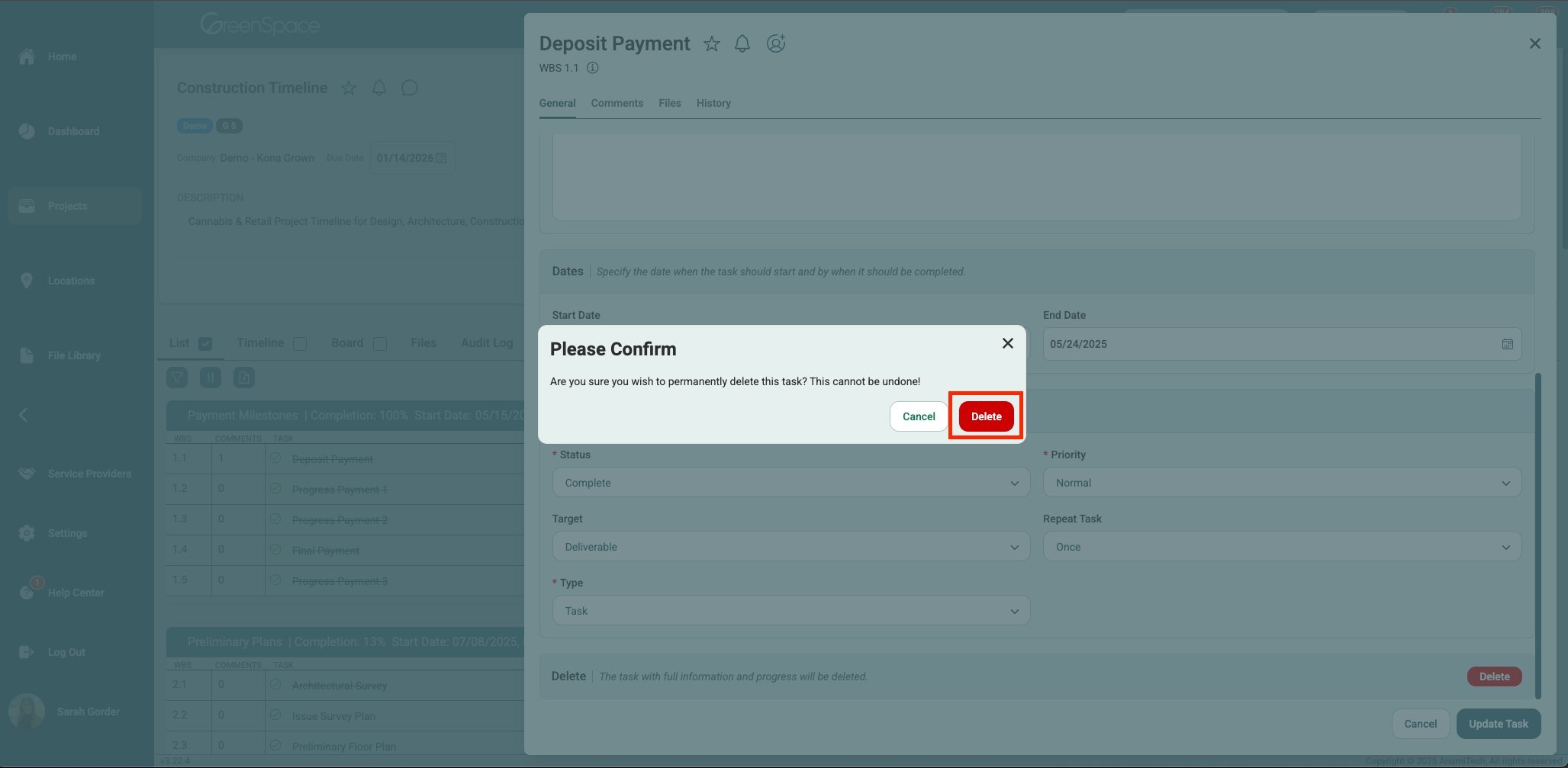Click the Update Task button
The height and width of the screenshot is (768, 1568).
(1499, 724)
